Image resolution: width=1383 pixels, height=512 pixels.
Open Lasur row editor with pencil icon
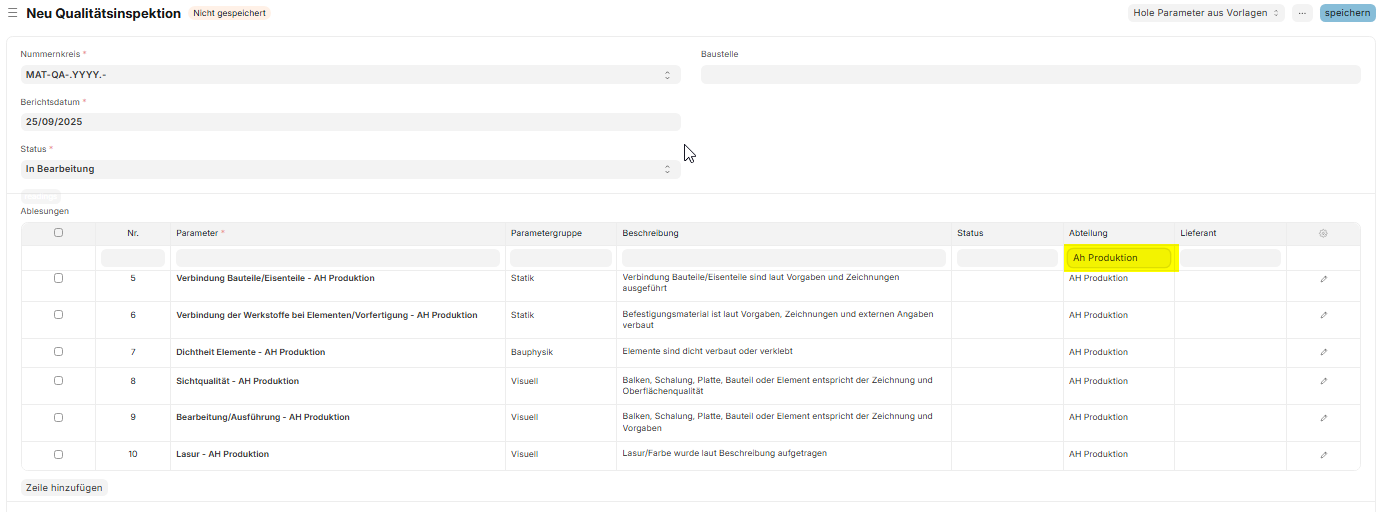pos(1323,454)
